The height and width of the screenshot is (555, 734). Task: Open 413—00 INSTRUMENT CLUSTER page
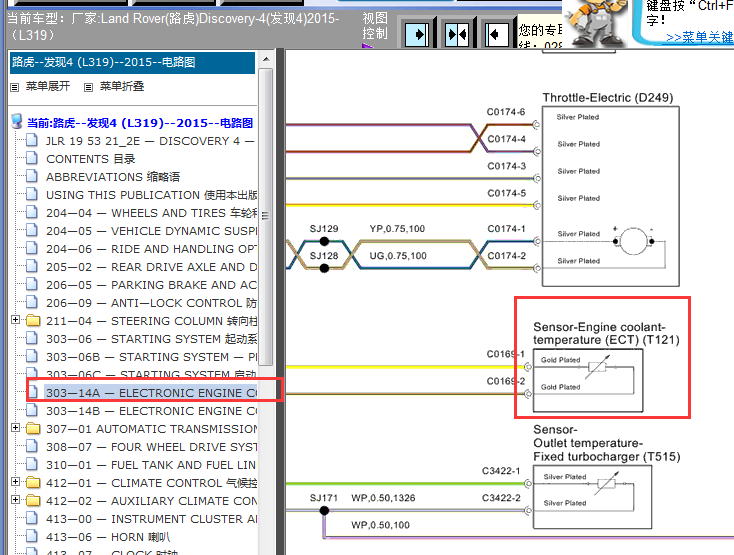click(x=151, y=519)
